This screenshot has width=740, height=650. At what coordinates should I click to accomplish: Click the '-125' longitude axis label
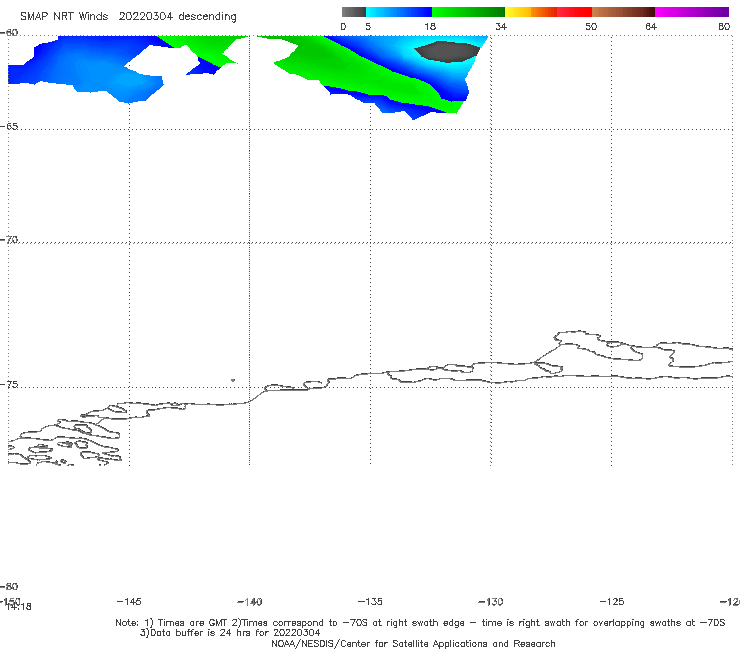[x=612, y=602]
